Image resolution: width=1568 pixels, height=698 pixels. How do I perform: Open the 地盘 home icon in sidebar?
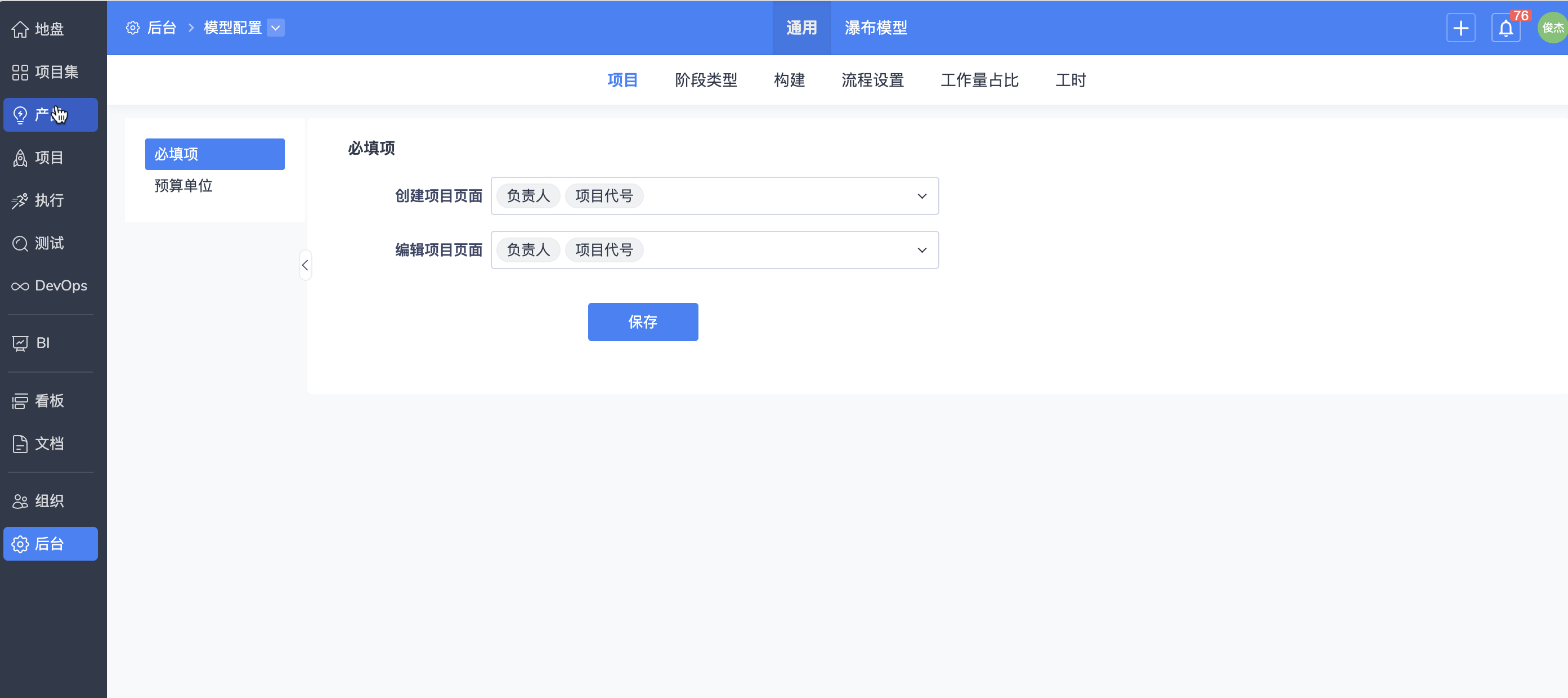click(20, 29)
